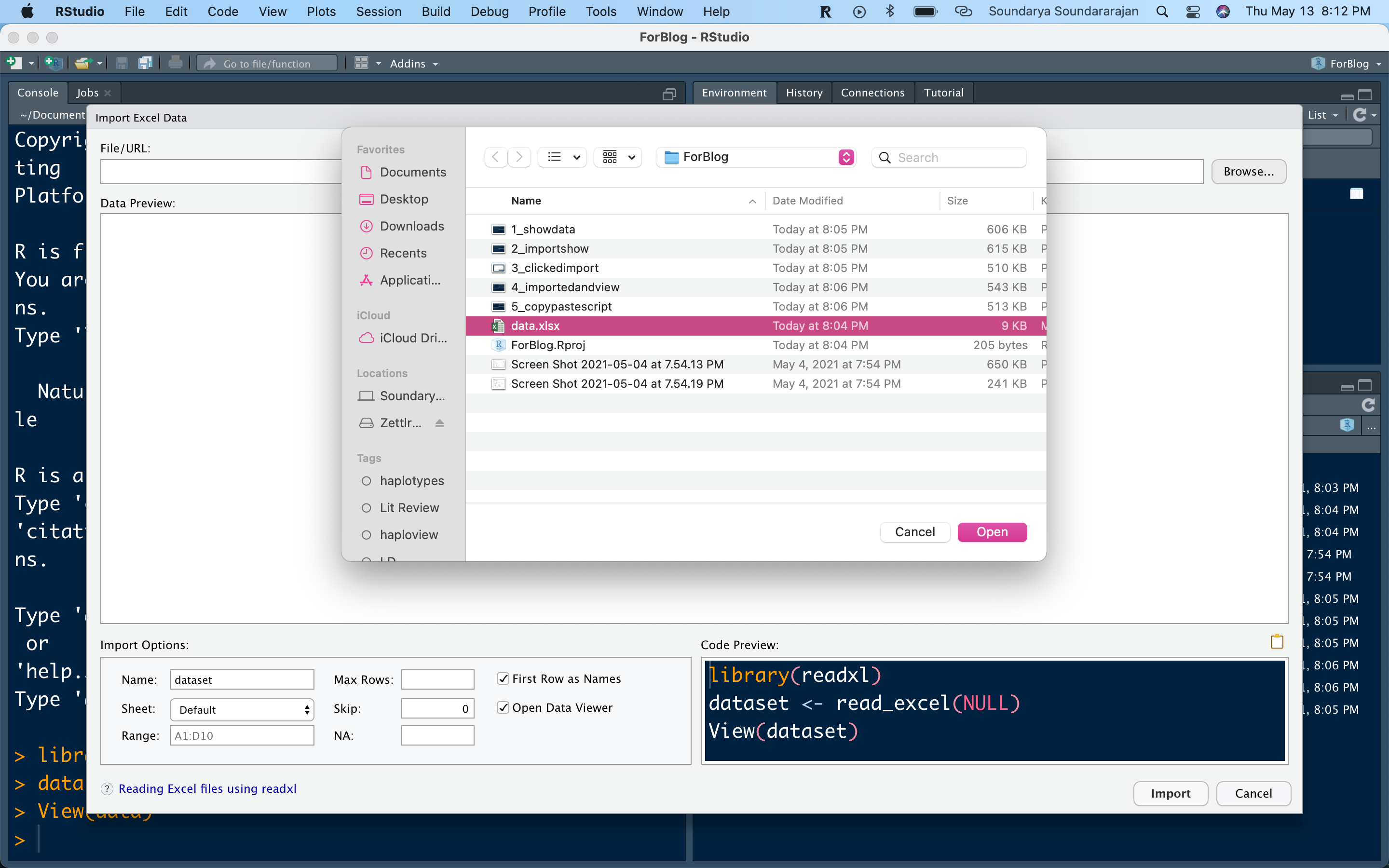Click the Connections tab in RStudio panel
The image size is (1389, 868).
[x=872, y=91]
